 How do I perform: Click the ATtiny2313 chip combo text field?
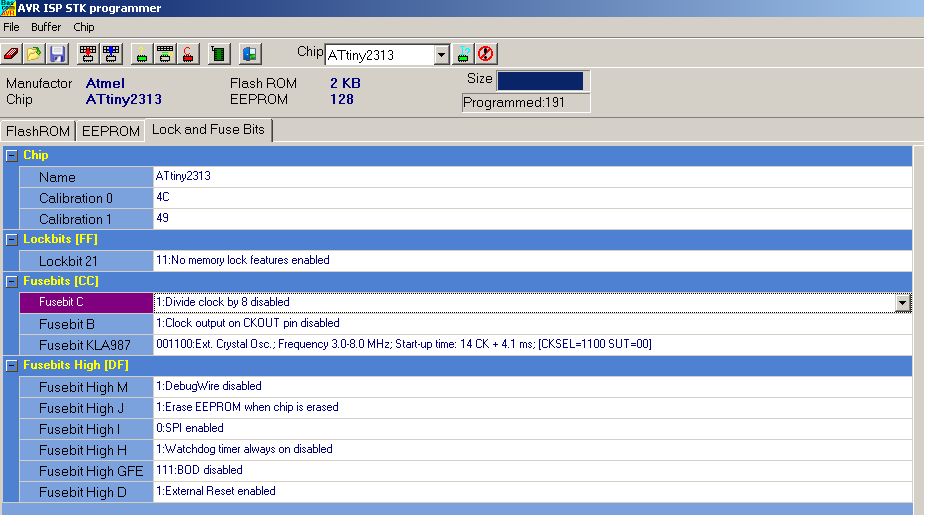coord(380,55)
